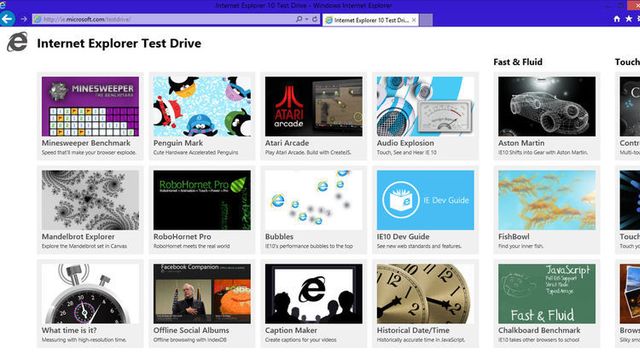Click the IE10 Dev Guide title link
The image size is (640, 360).
pyautogui.click(x=403, y=236)
